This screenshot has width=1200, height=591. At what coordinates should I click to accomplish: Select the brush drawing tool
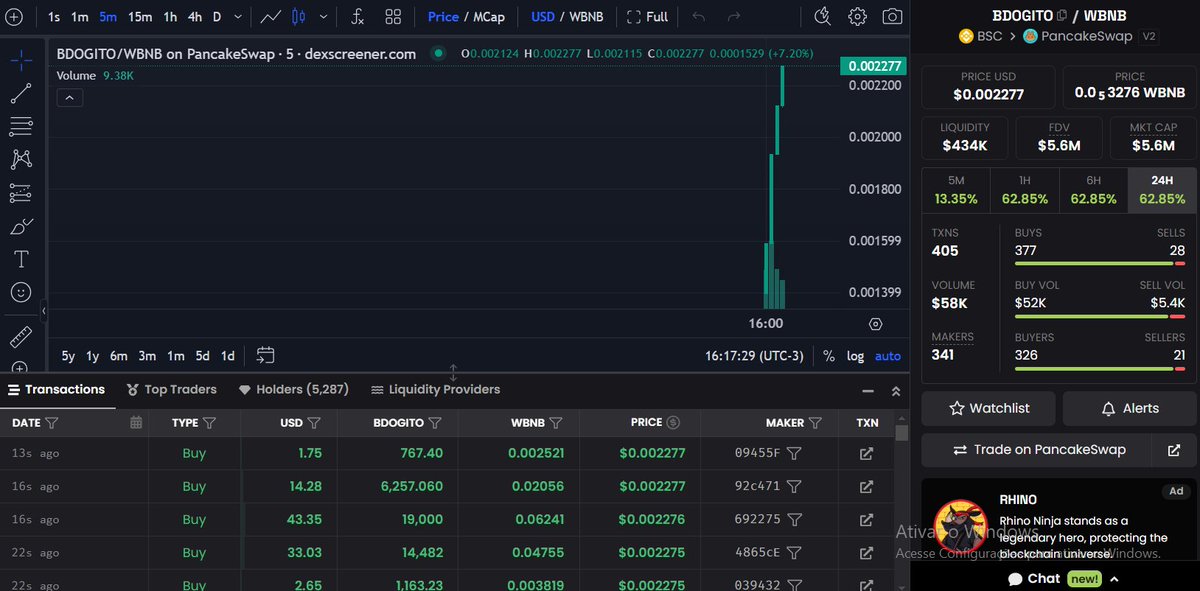point(21,226)
